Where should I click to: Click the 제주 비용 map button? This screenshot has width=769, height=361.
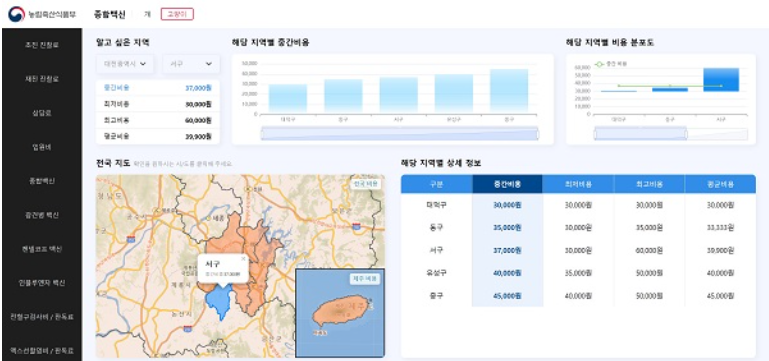(364, 278)
